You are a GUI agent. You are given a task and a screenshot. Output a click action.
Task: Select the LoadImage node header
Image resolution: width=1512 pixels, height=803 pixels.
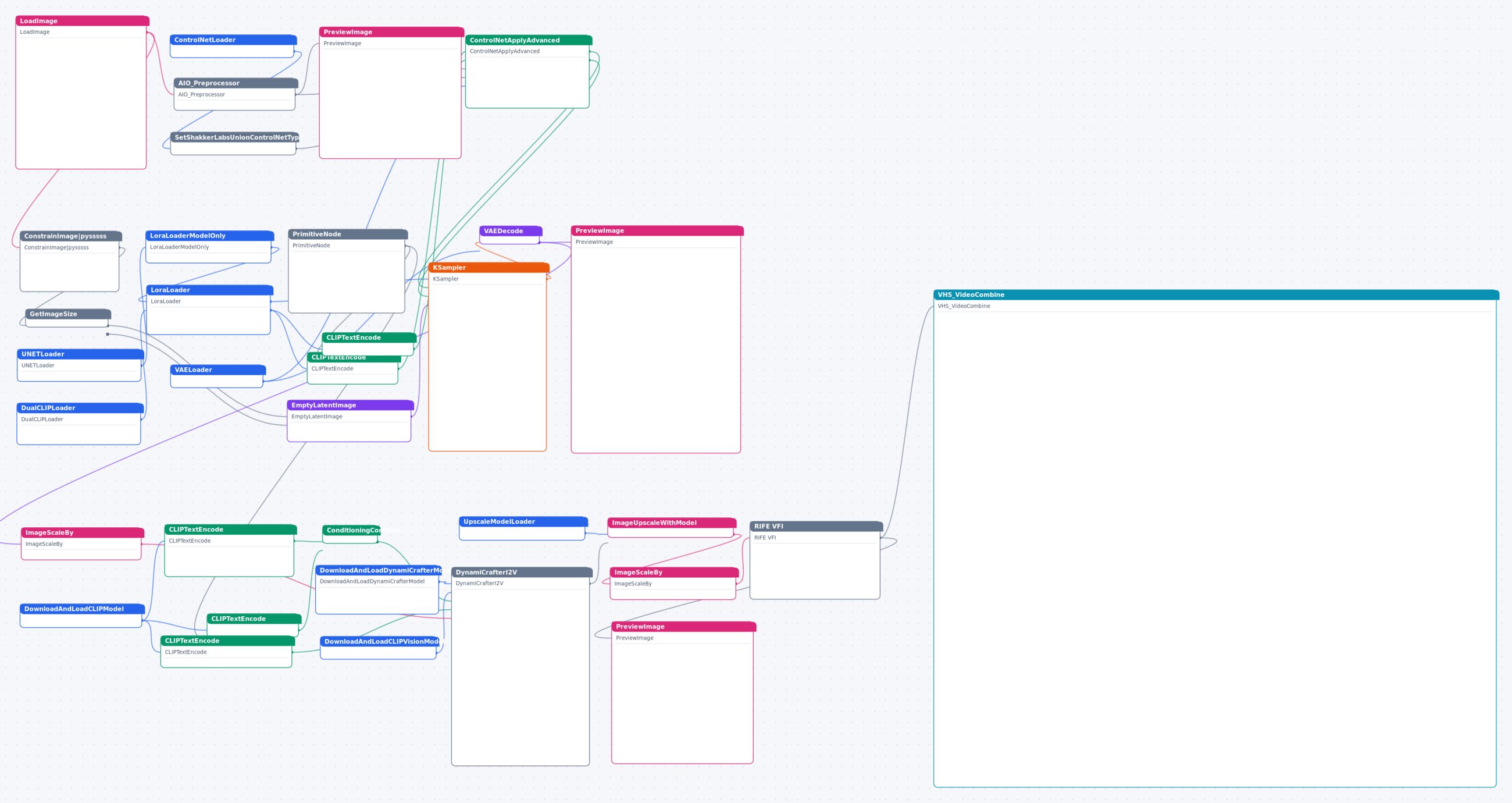tap(82, 21)
